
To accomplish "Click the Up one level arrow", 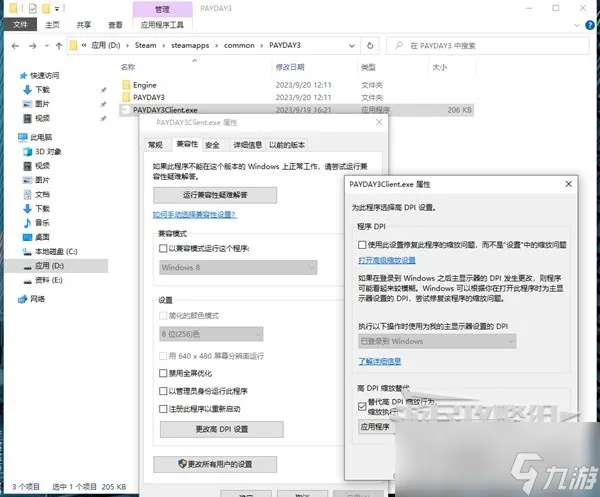I will [x=59, y=46].
